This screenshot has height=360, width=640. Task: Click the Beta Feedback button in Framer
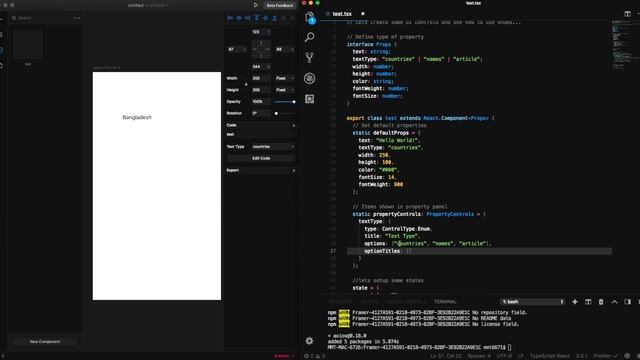280,5
